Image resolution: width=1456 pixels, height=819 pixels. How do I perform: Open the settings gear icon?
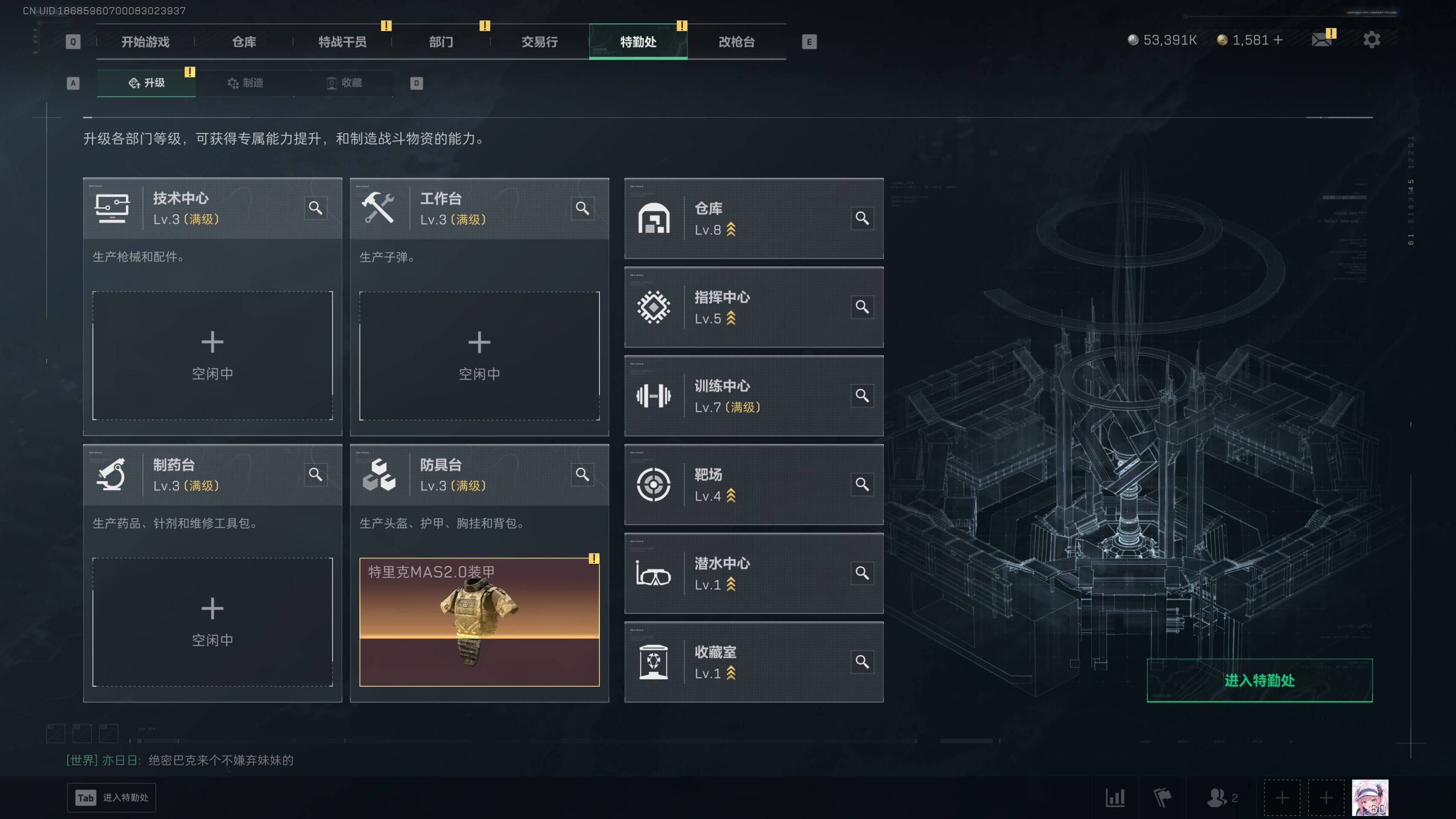(1371, 40)
